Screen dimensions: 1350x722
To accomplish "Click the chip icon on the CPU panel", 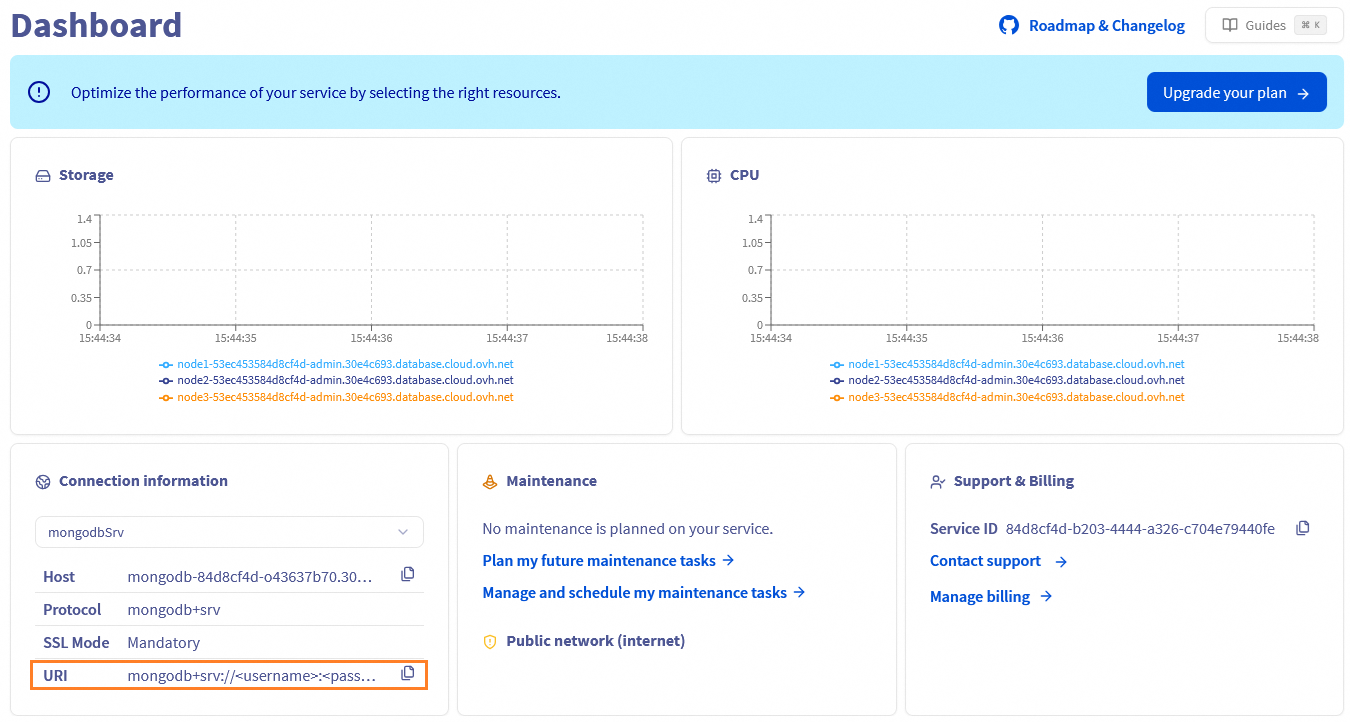I will coord(712,174).
